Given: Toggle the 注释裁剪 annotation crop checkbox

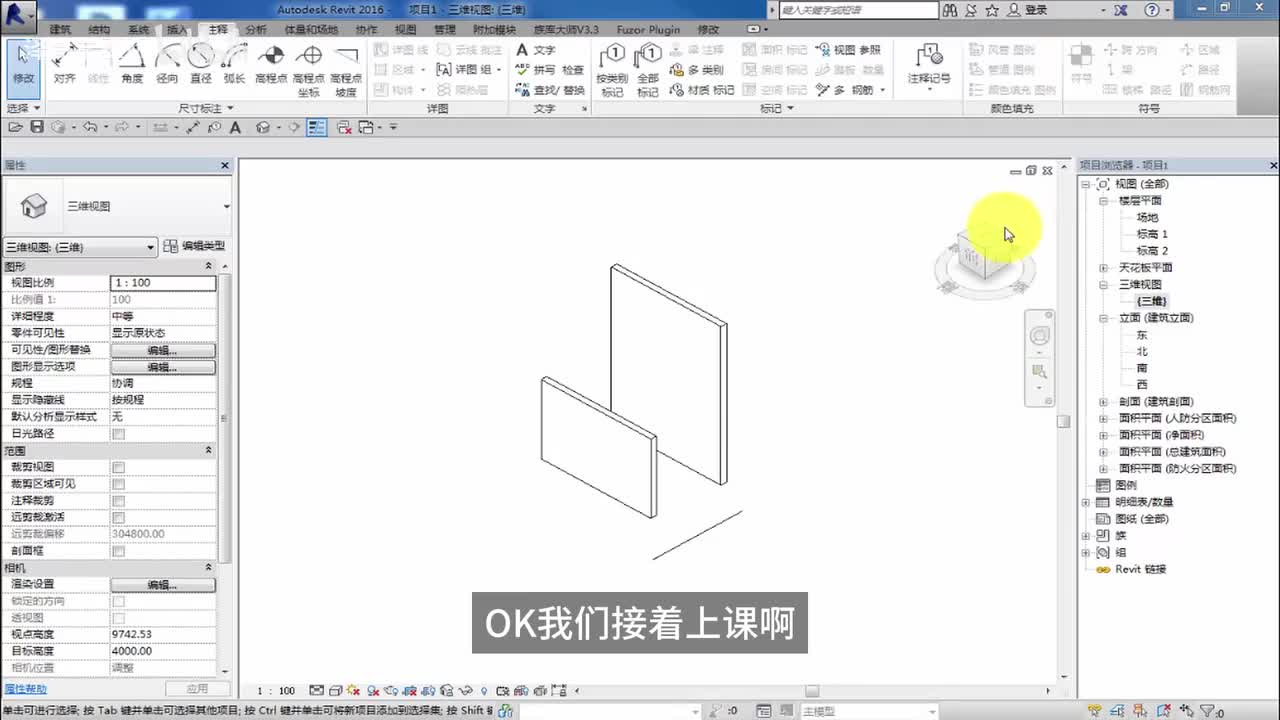Looking at the screenshot, I should point(119,501).
